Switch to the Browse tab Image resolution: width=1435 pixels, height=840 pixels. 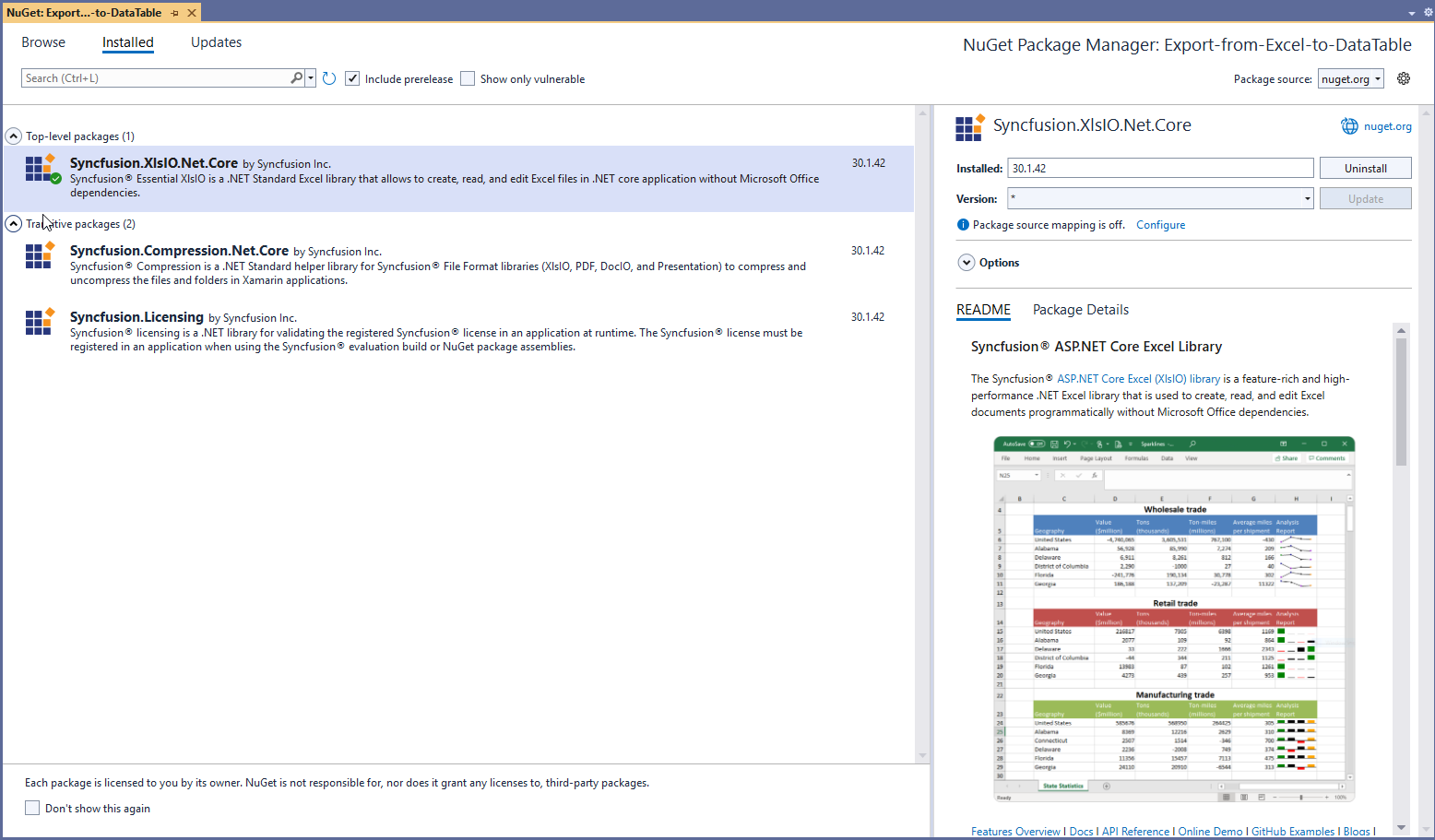click(43, 42)
